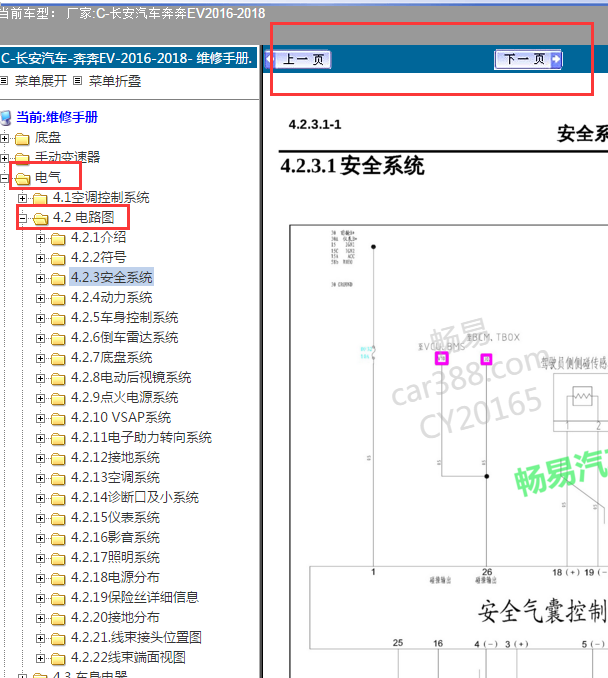
Task: Open 4.2.8电动后视镜系统 in the tree
Action: point(131,377)
